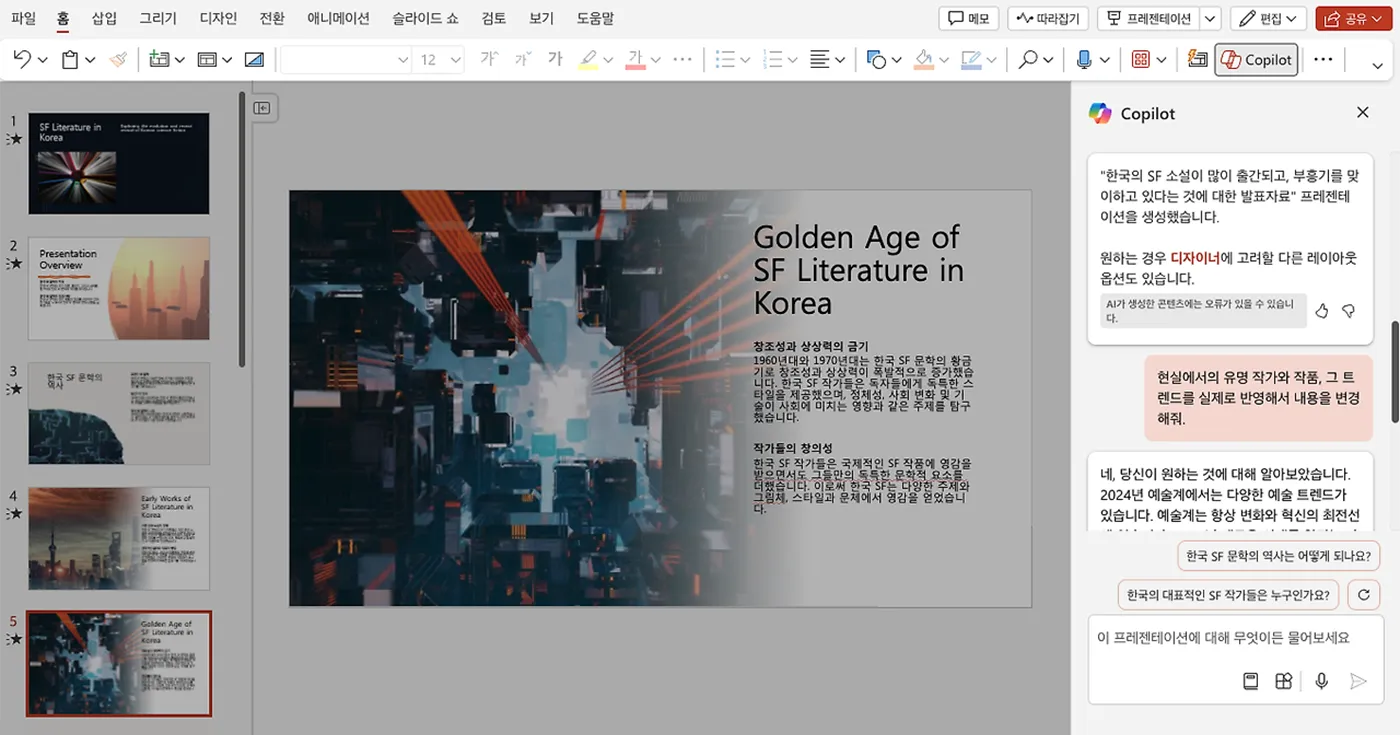Viewport: 1400px width, 735px height.
Task: Open the 디자인 ribbon tab
Action: pyautogui.click(x=218, y=18)
